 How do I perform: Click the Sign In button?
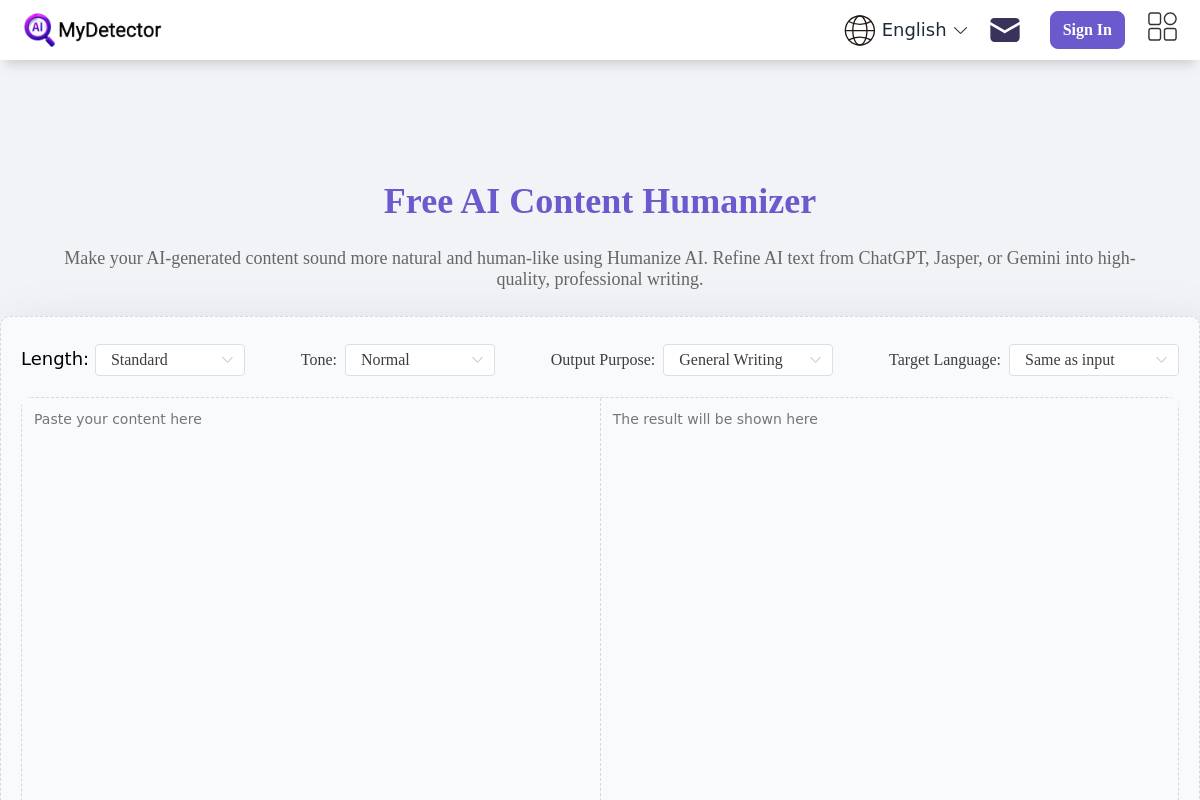pyautogui.click(x=1087, y=30)
